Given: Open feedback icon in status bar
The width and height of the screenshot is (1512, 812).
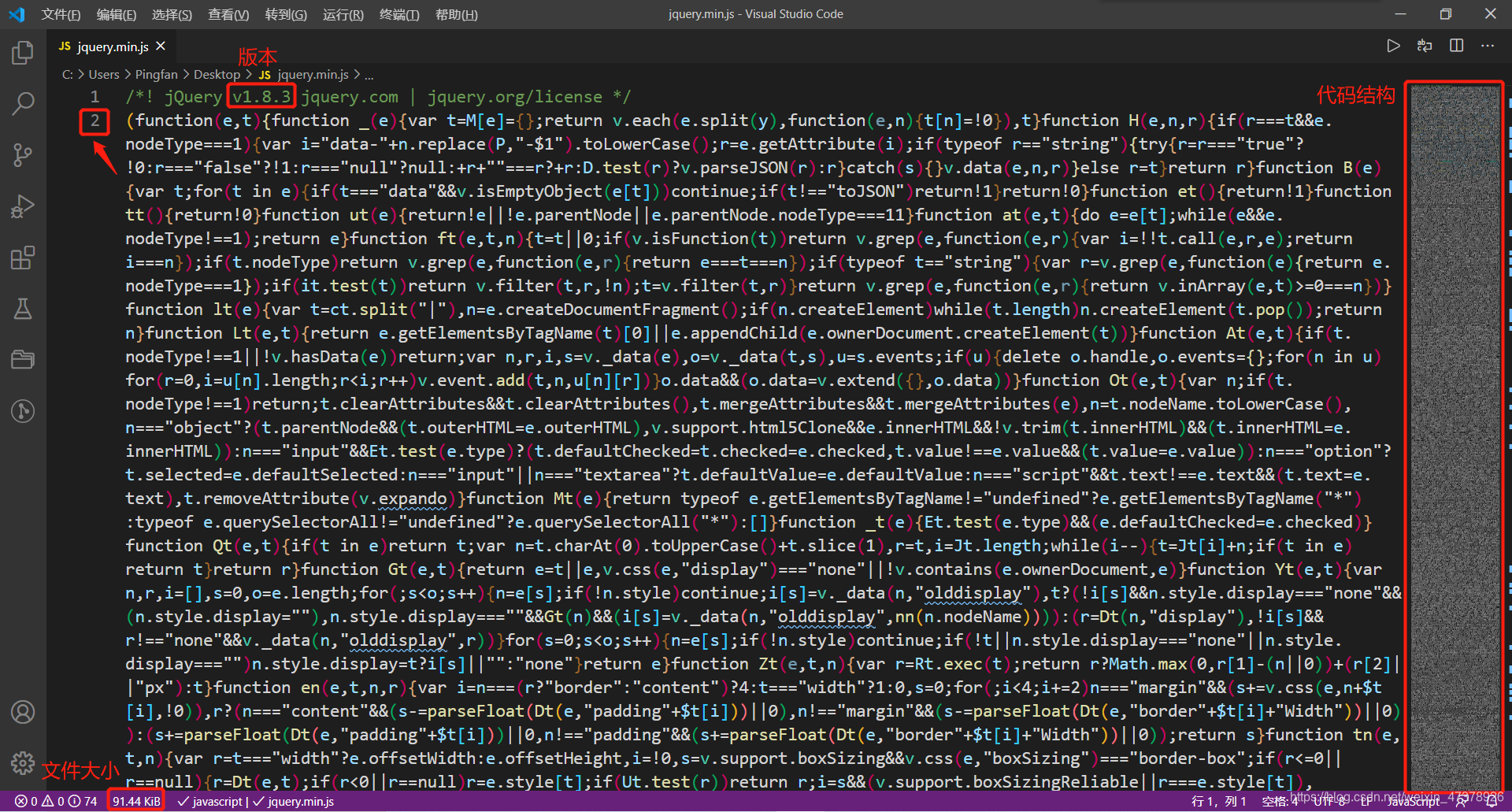Looking at the screenshot, I should 1461,801.
